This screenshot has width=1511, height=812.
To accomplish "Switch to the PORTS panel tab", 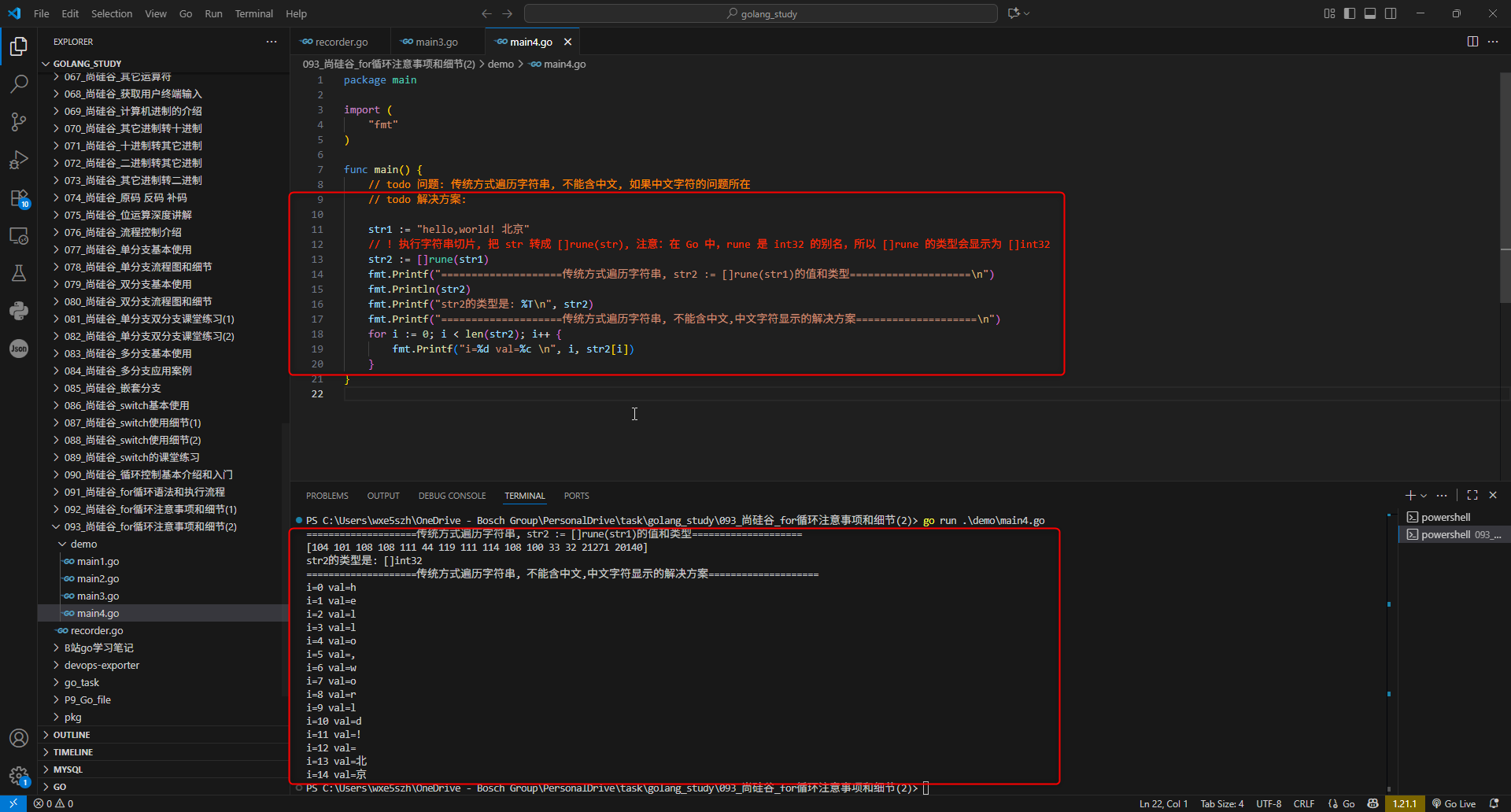I will [x=577, y=496].
